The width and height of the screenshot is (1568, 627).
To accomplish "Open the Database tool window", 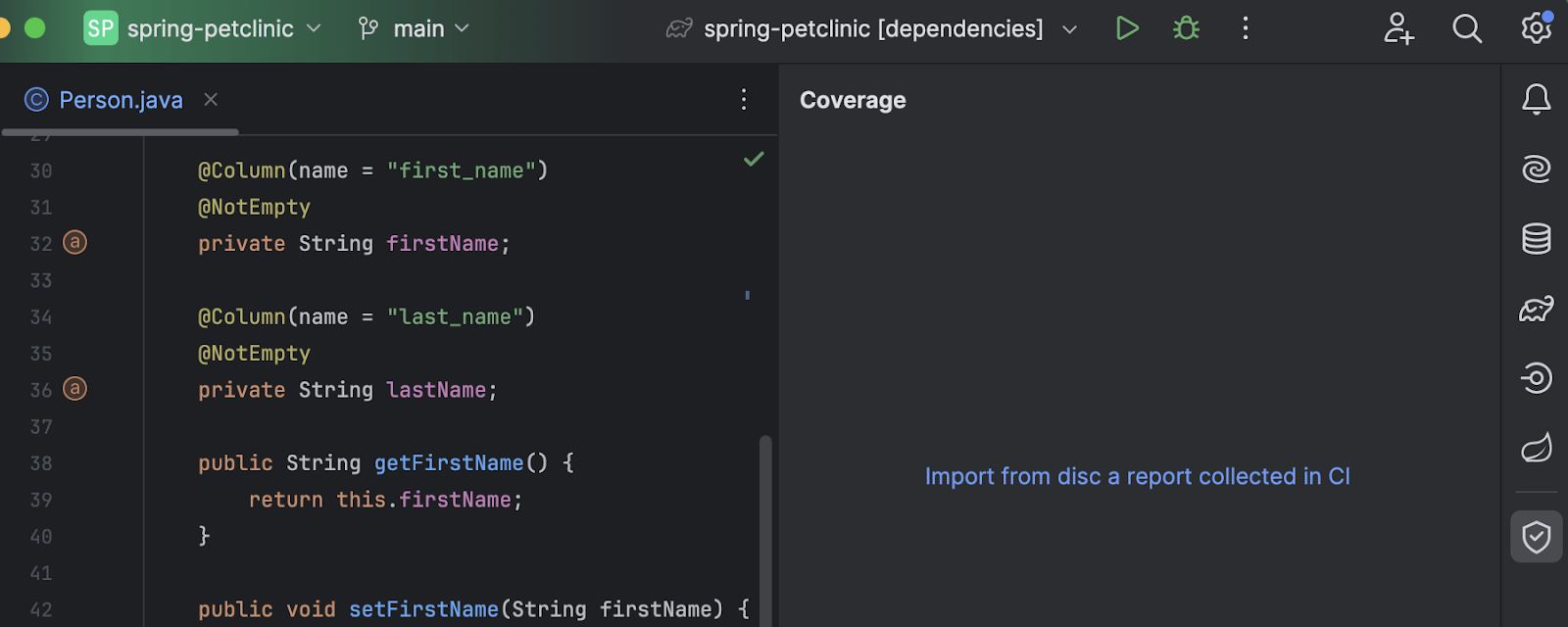I will pos(1536,238).
